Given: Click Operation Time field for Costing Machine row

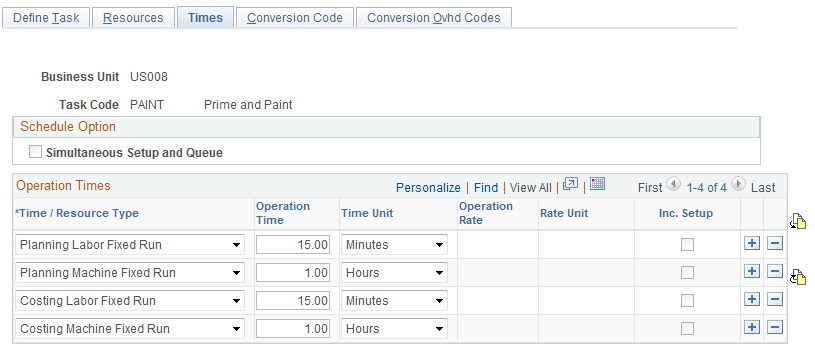Looking at the screenshot, I should click(293, 329).
